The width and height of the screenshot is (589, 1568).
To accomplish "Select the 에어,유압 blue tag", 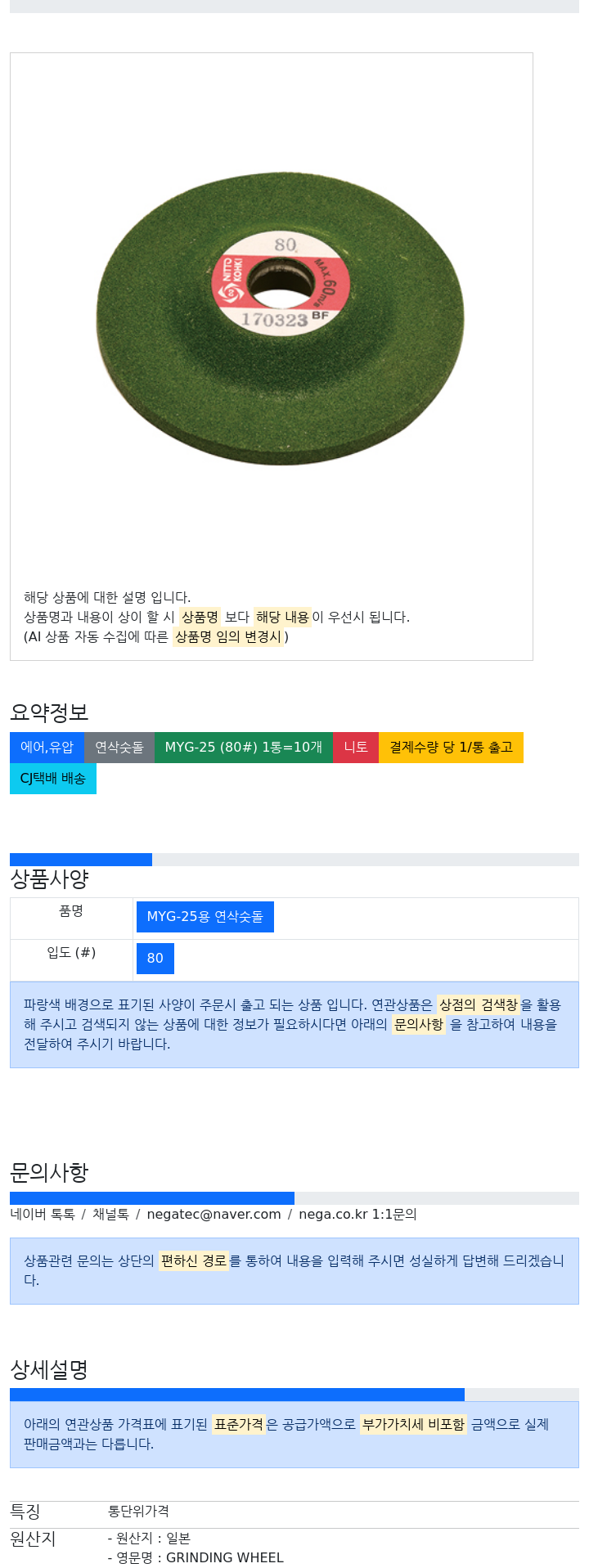I will (47, 747).
